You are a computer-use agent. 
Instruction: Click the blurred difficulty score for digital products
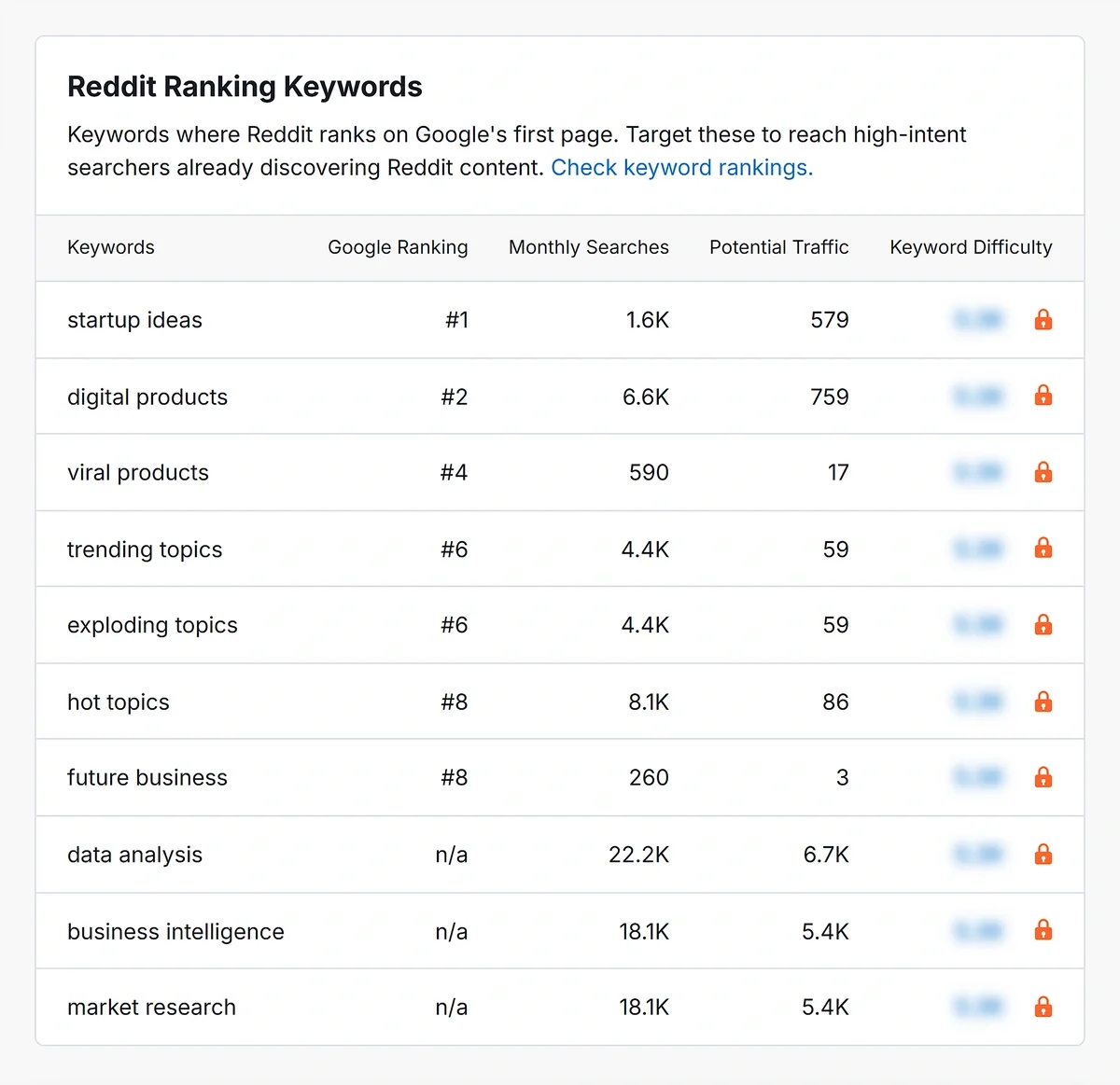pos(978,396)
